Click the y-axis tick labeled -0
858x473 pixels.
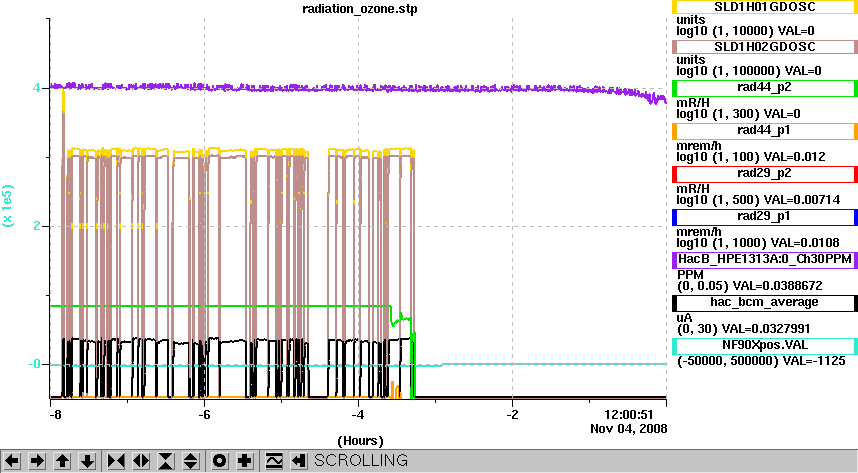pos(34,364)
